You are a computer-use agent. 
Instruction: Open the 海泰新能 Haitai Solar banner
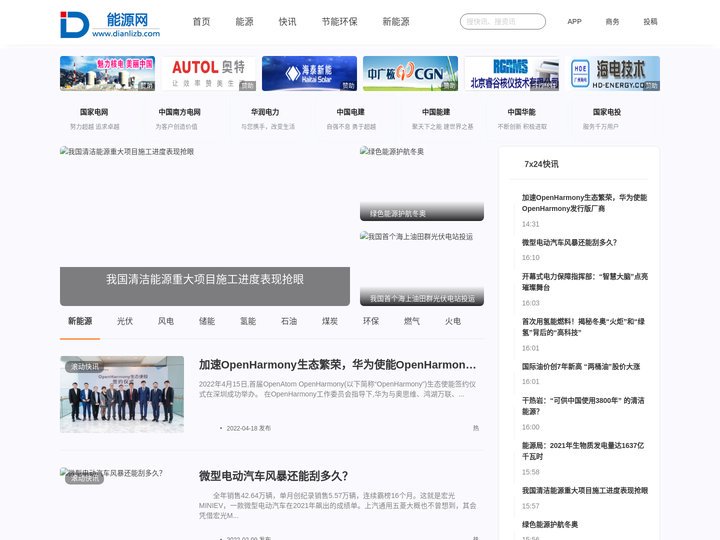309,73
